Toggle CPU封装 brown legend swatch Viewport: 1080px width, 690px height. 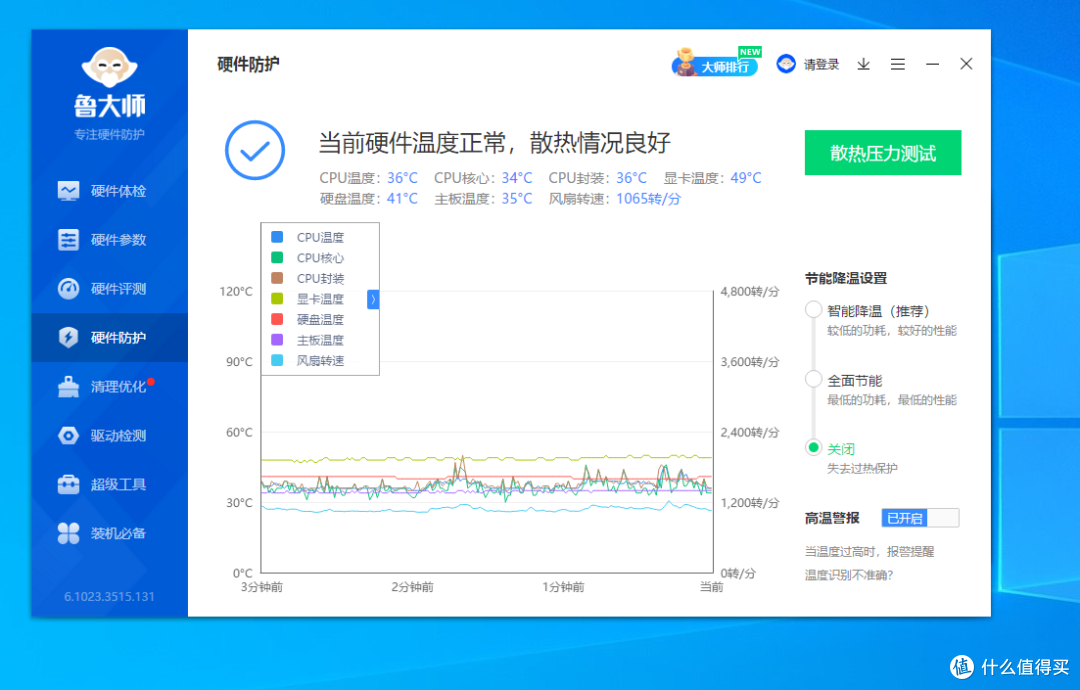(277, 278)
